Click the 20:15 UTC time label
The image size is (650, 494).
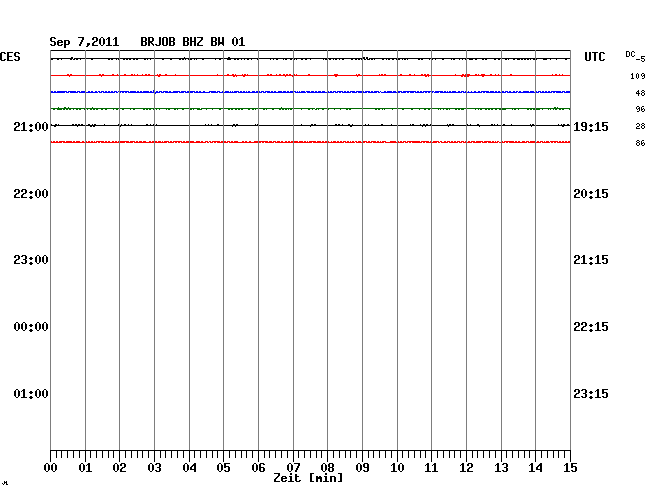(591, 194)
